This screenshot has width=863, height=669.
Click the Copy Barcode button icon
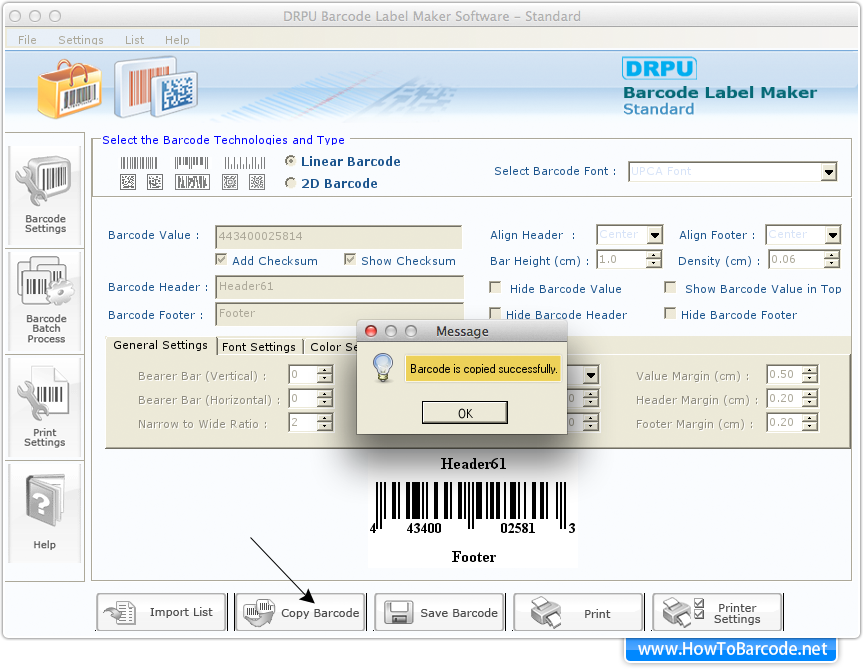click(259, 612)
